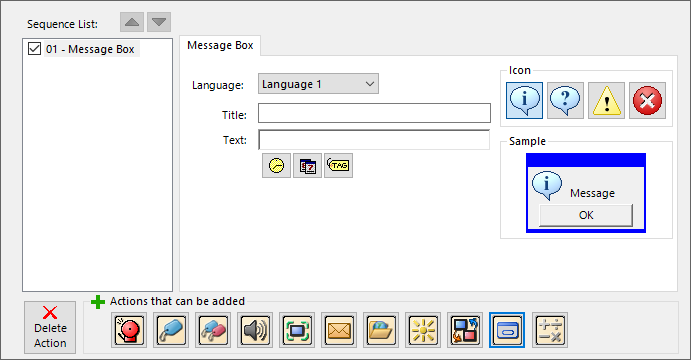Switch to the Message Box tab
This screenshot has width=691, height=360.
pos(220,45)
